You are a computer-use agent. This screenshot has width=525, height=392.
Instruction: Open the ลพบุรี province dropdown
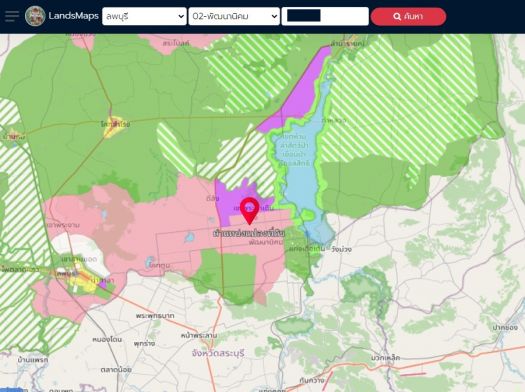[x=144, y=16]
